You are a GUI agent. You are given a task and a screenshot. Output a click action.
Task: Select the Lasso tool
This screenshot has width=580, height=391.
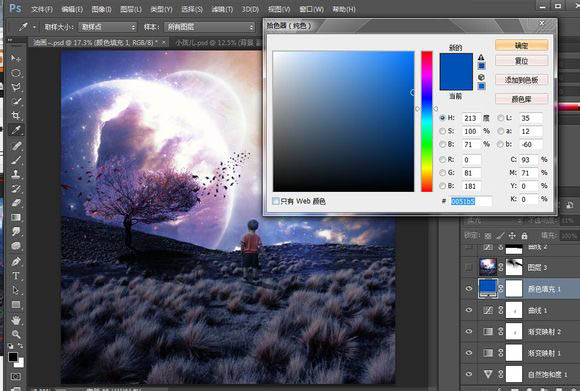point(16,87)
